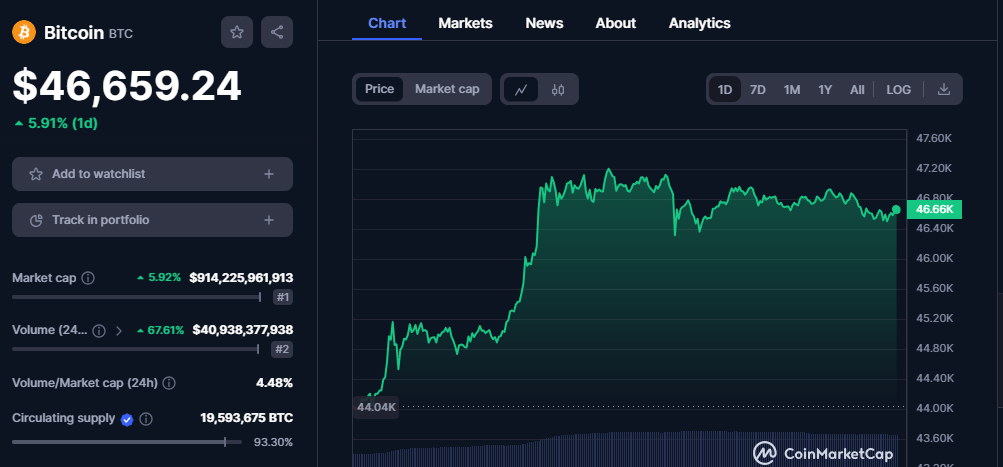Viewport: 1003px width, 467px height.
Task: Open the About tab
Action: coord(615,23)
